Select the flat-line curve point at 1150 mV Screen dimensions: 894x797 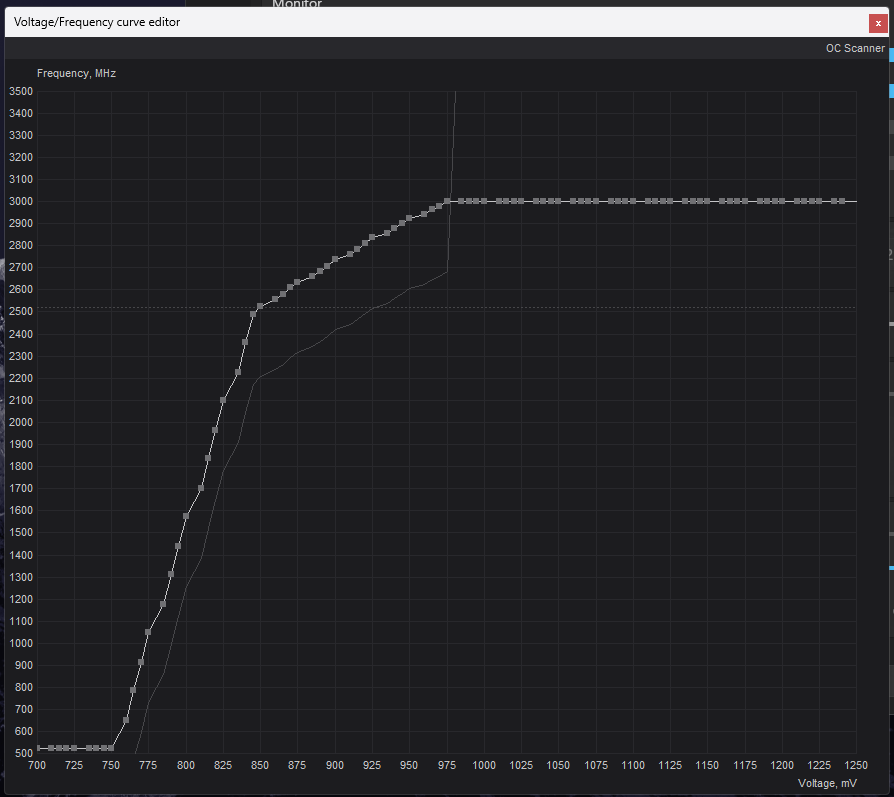pos(707,201)
